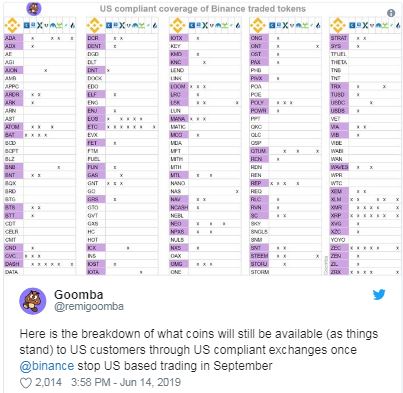Click the chart title about Binance traded tokens
The width and height of the screenshot is (403, 393).
coord(203,9)
